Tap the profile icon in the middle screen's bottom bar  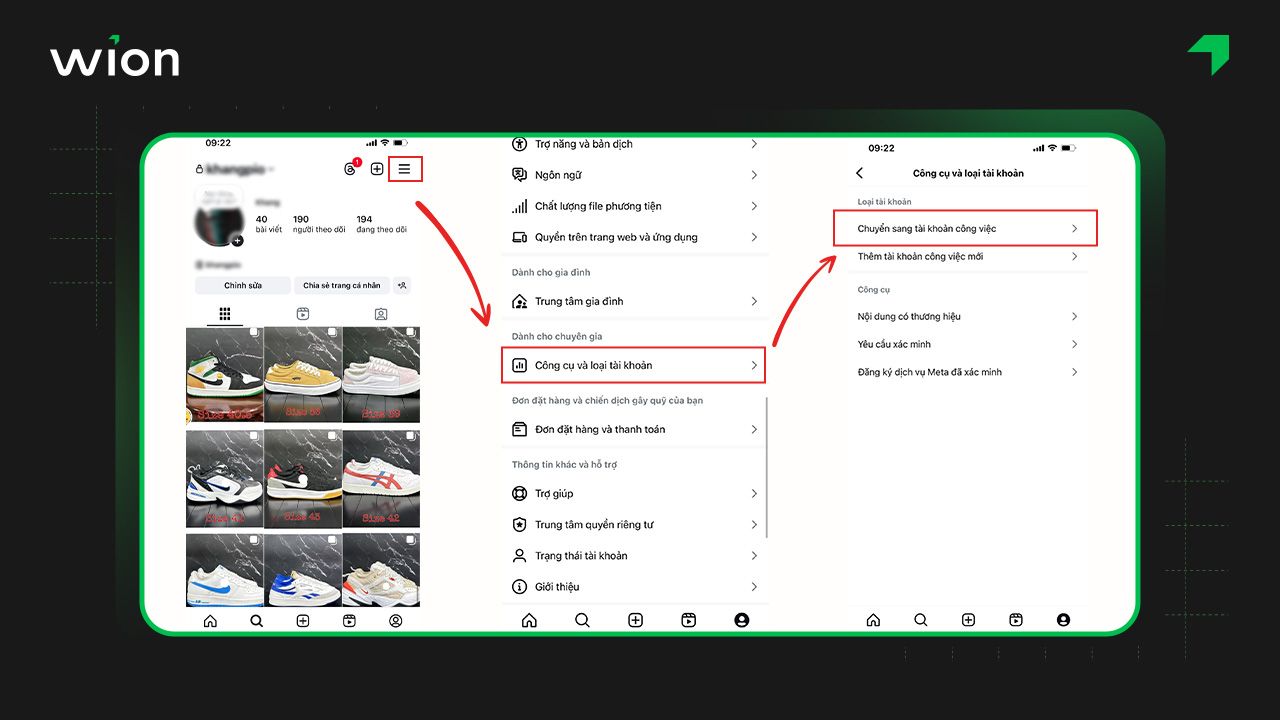[741, 620]
